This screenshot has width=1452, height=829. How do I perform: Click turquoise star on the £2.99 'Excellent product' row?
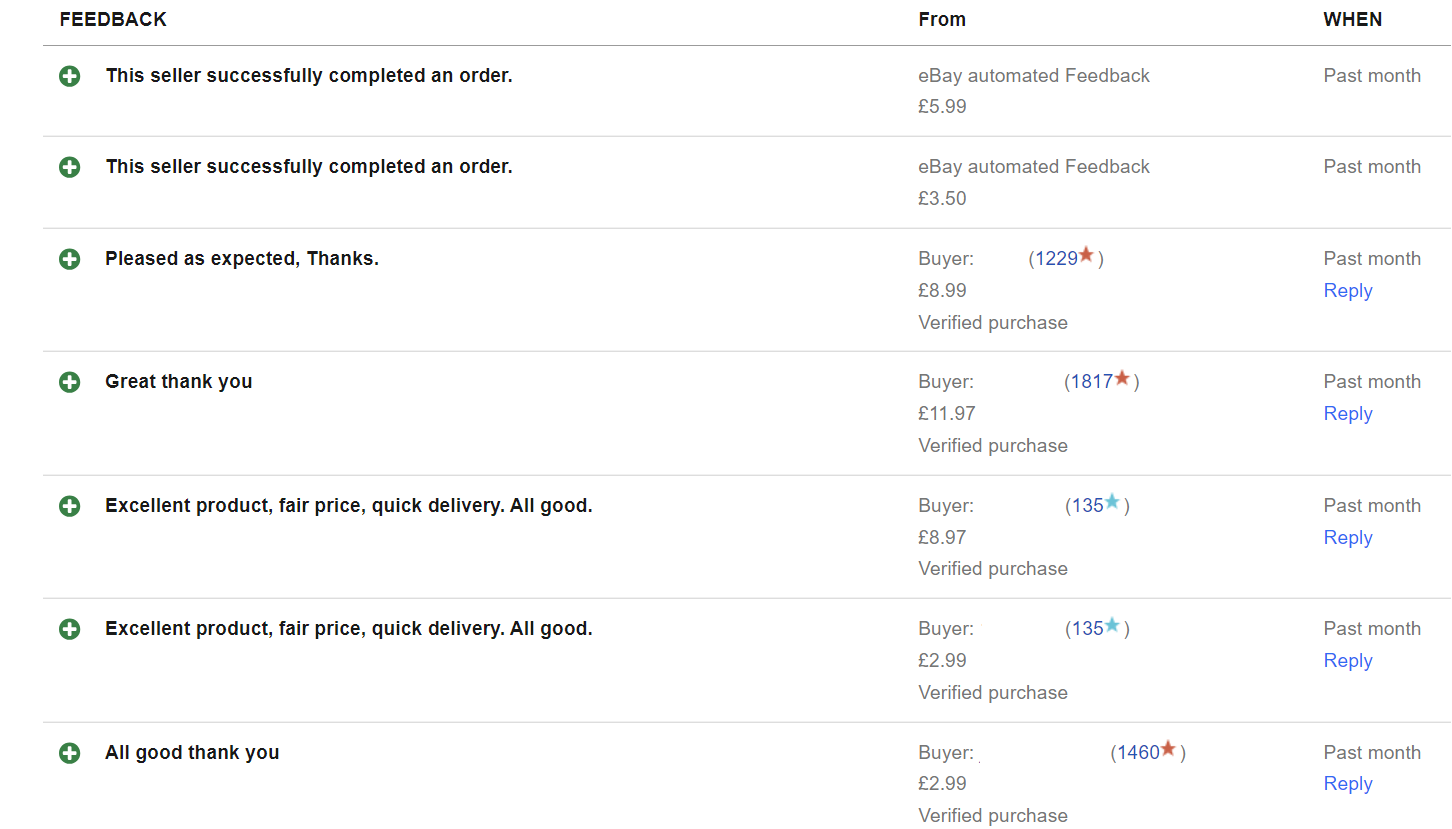pyautogui.click(x=1112, y=626)
